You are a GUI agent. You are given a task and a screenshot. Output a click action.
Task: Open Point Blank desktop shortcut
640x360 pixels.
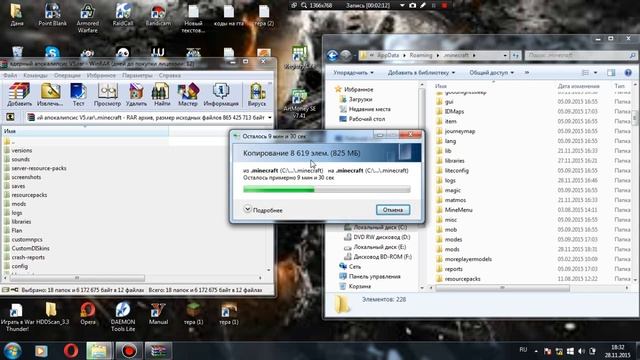coord(52,14)
